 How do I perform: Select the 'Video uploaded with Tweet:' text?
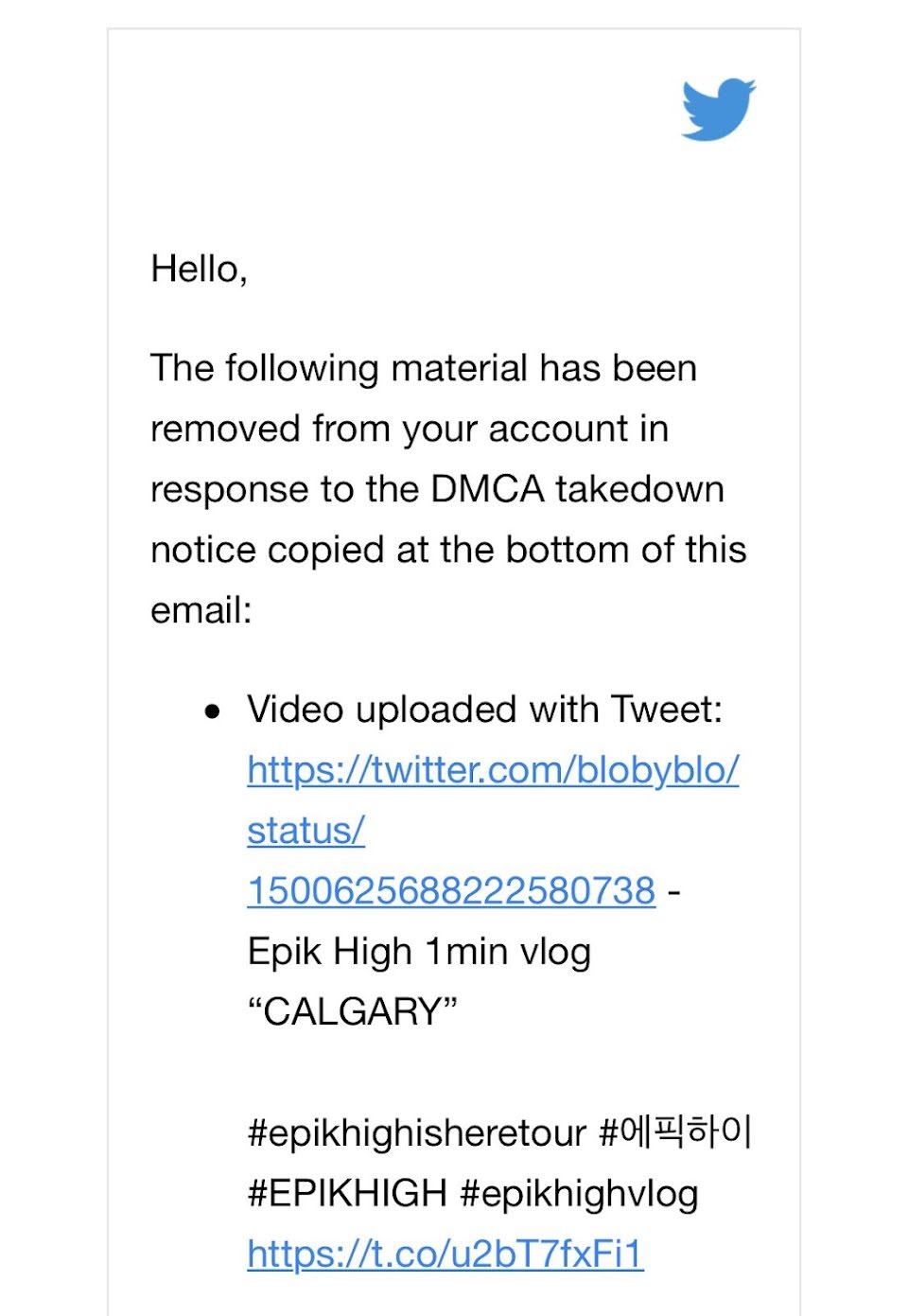484,710
